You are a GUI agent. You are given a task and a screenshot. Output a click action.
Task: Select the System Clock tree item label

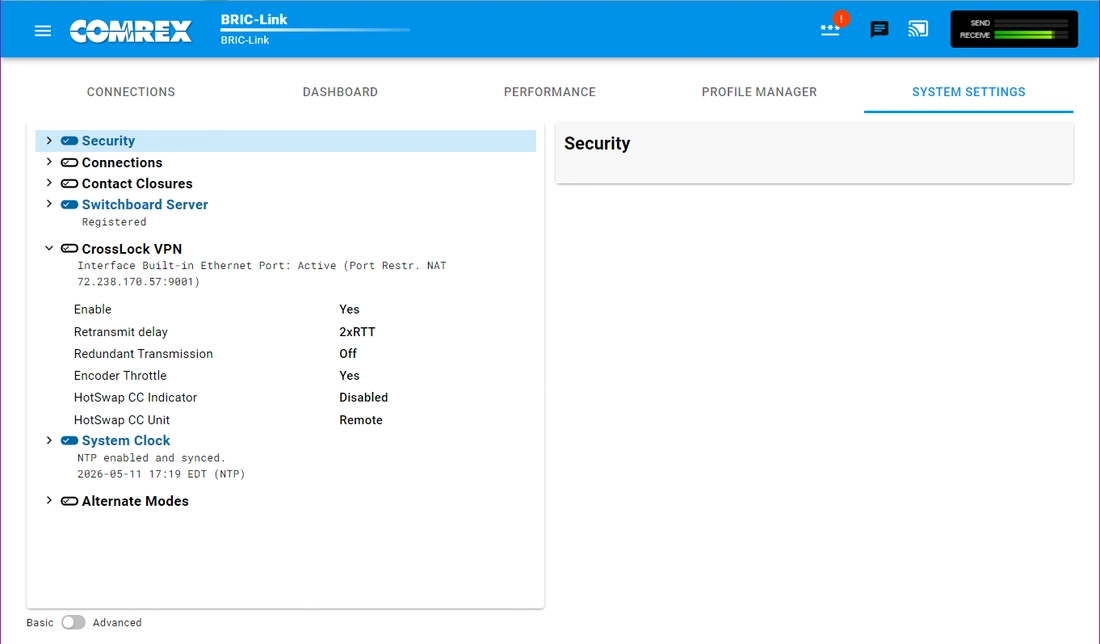pyautogui.click(x=126, y=441)
